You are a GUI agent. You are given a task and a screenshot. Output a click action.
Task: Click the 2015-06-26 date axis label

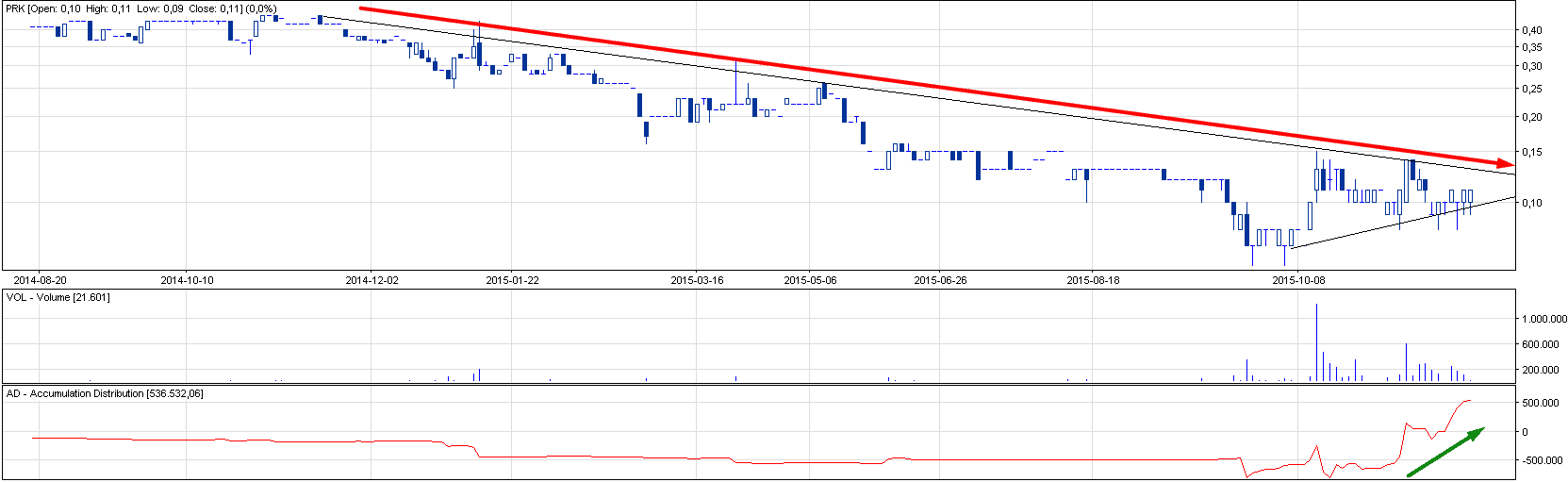pyautogui.click(x=940, y=280)
